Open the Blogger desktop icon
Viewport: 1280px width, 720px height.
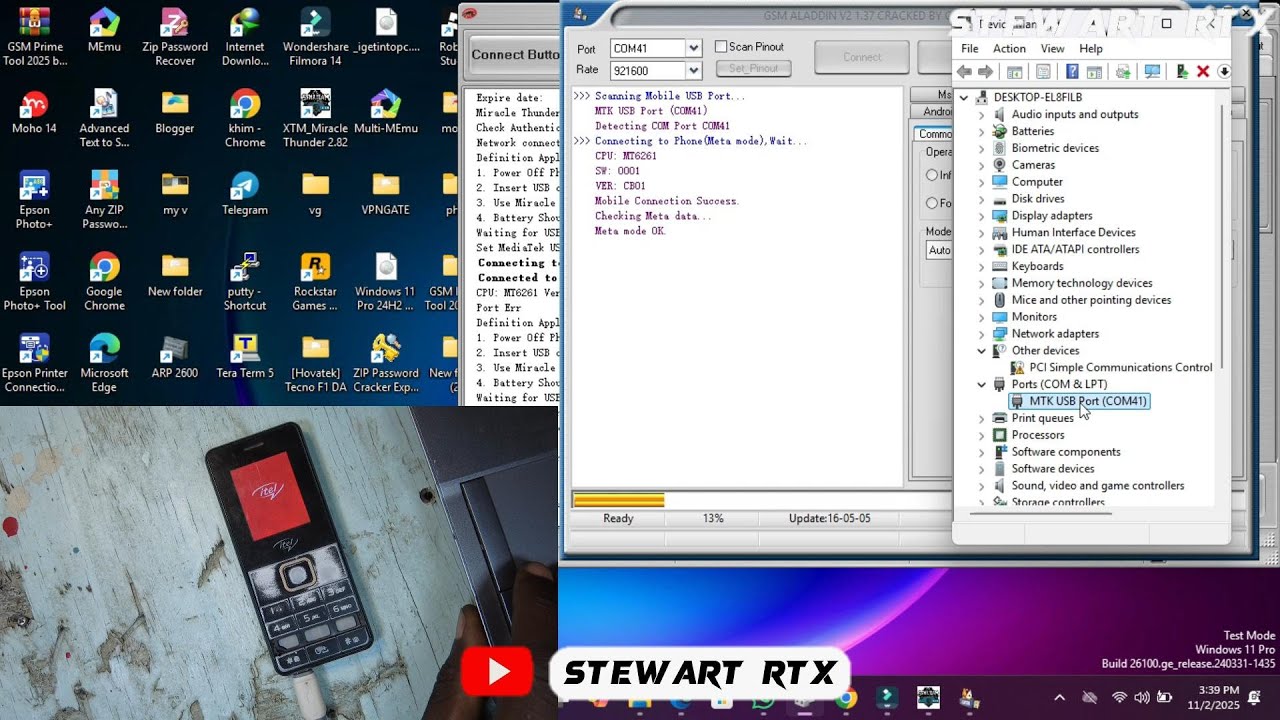tap(175, 112)
